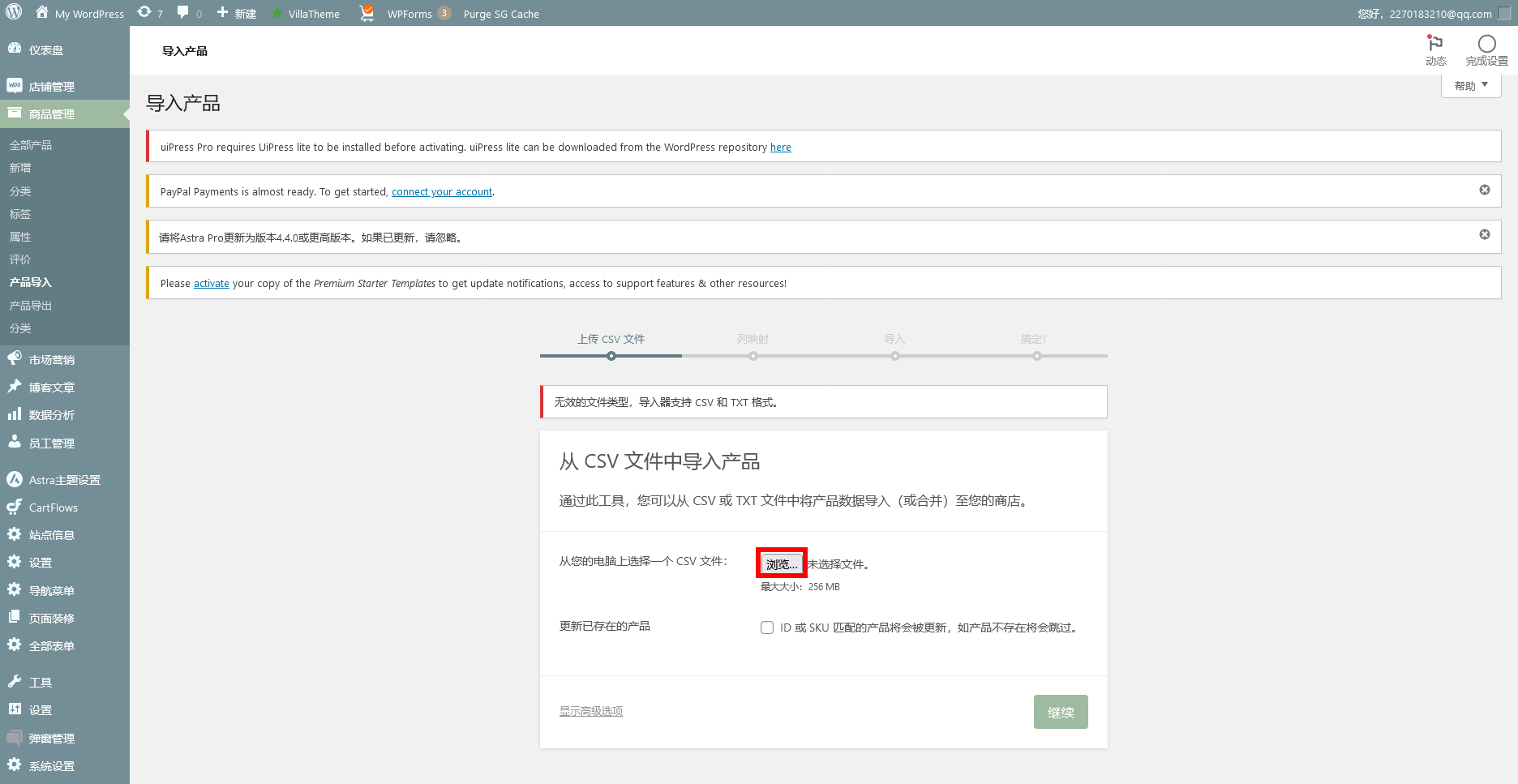Select the 仪表盘 dashboard icon in sidebar
The width and height of the screenshot is (1518, 784).
pos(15,49)
